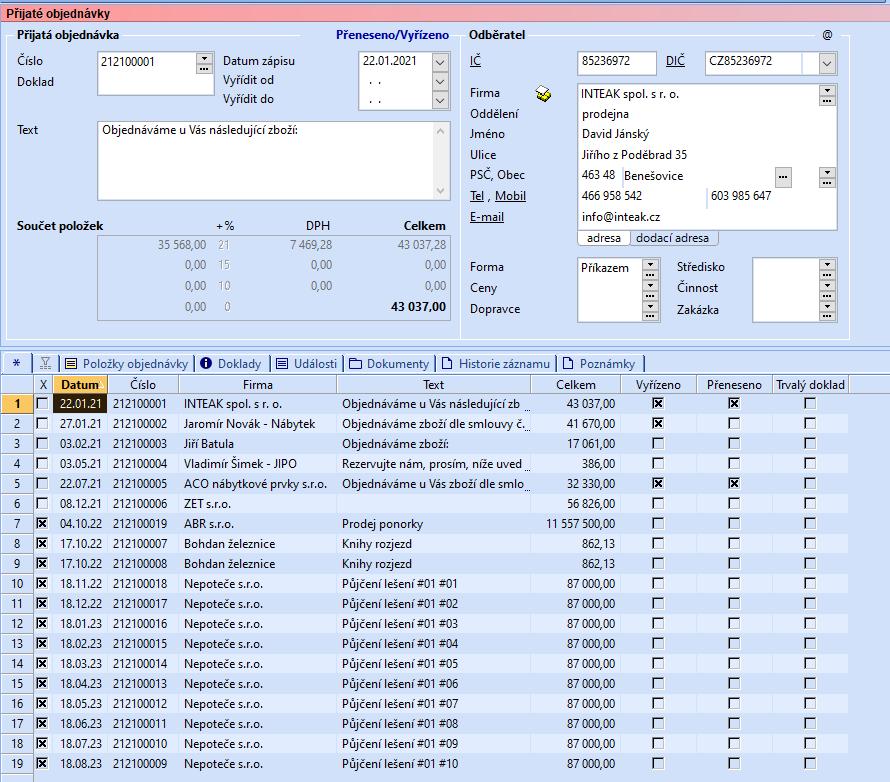Expand the Vyřídit od date dropdown

coord(440,82)
